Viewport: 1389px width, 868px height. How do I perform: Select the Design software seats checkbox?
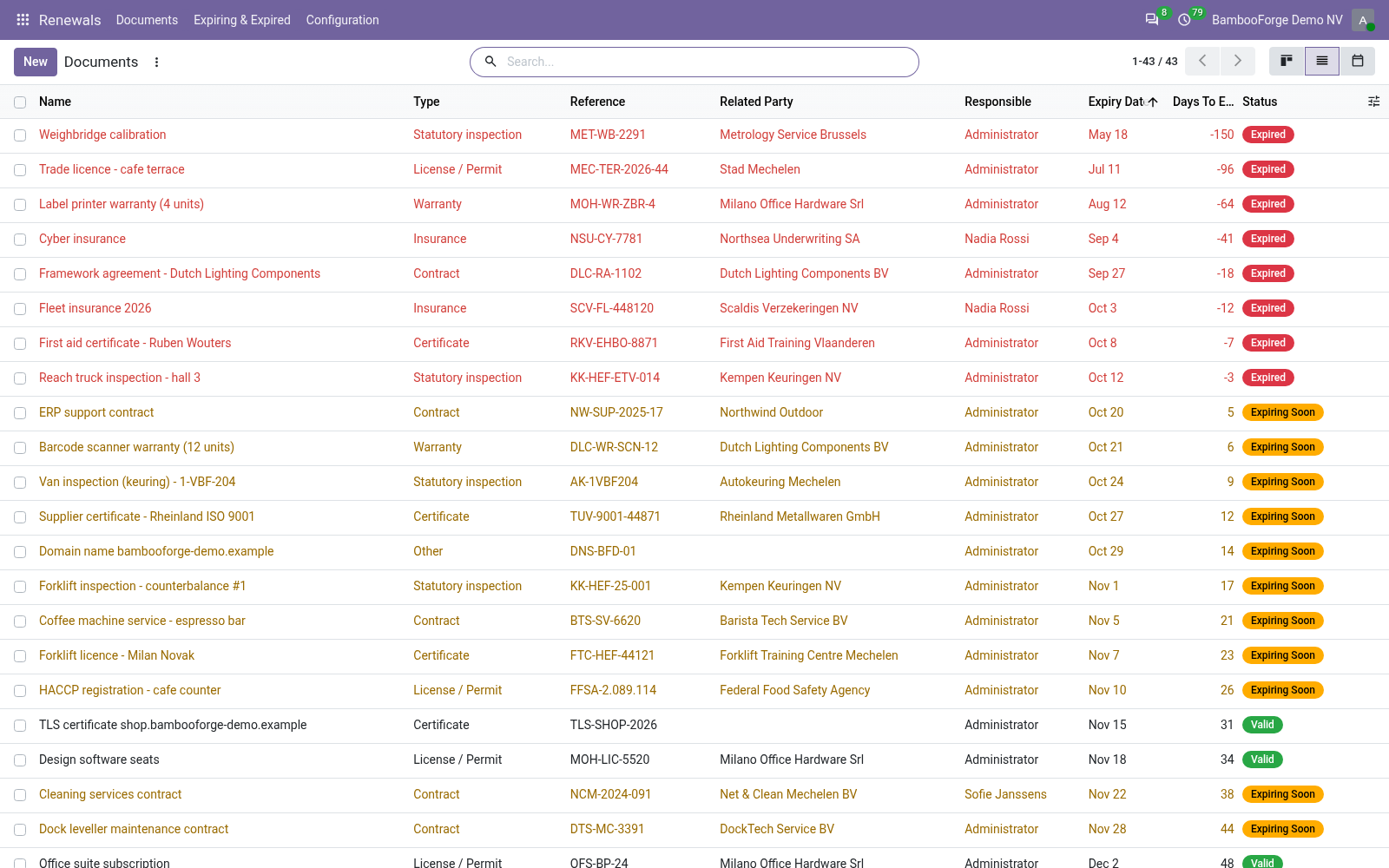click(20, 760)
